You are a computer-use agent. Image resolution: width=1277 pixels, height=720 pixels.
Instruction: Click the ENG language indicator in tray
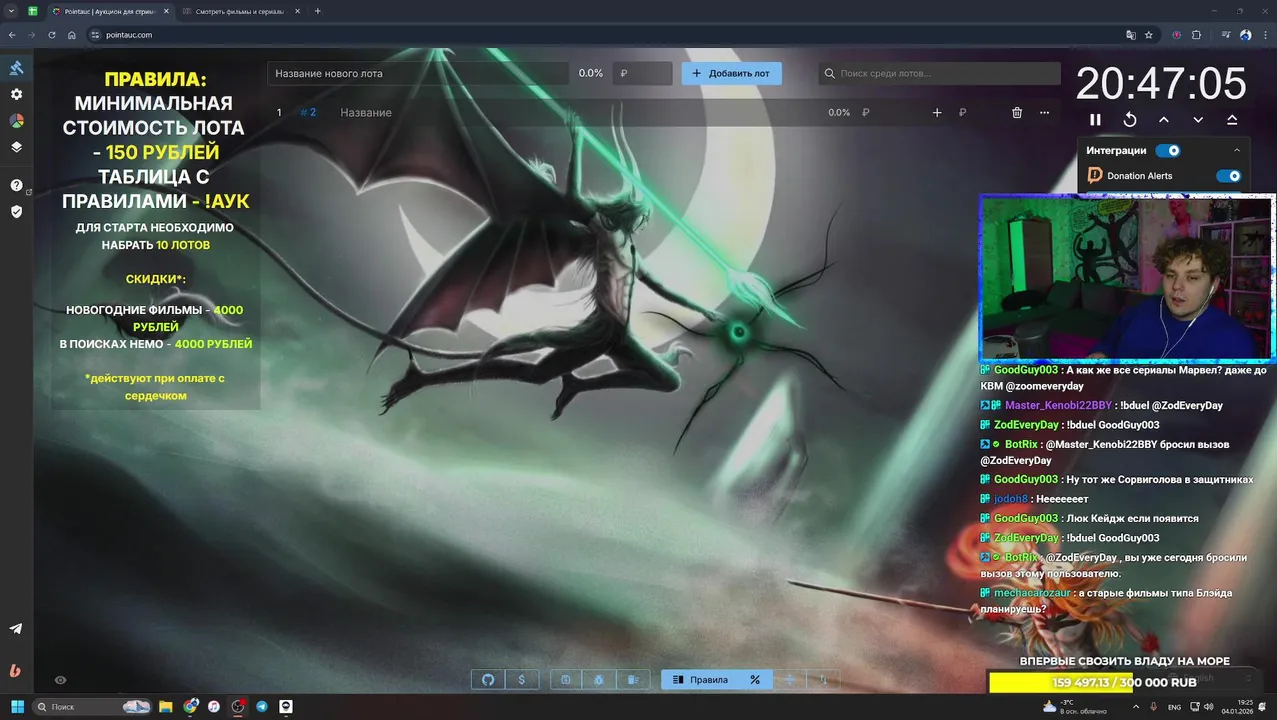(1174, 707)
